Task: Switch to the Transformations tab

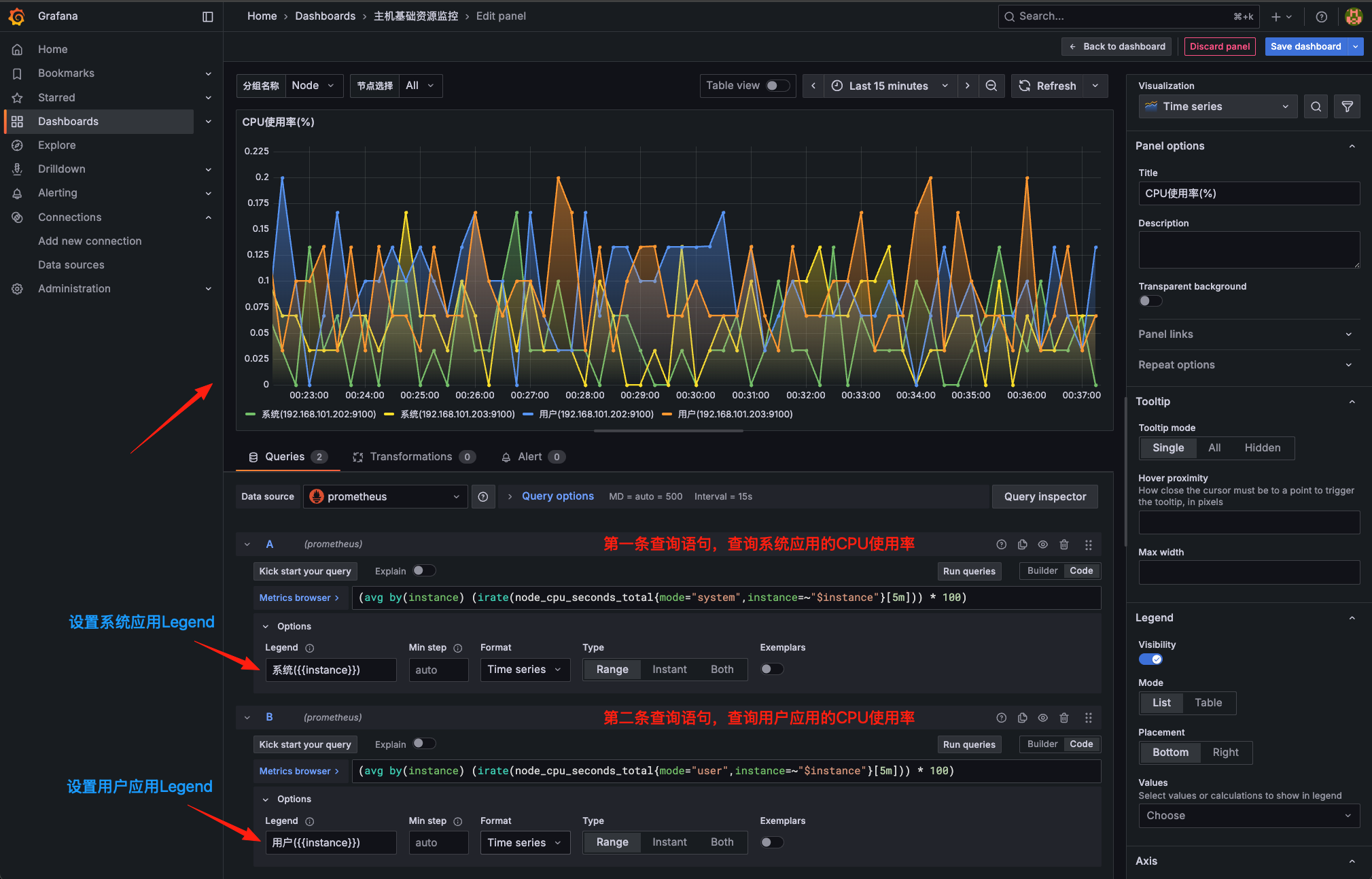Action: pyautogui.click(x=411, y=456)
